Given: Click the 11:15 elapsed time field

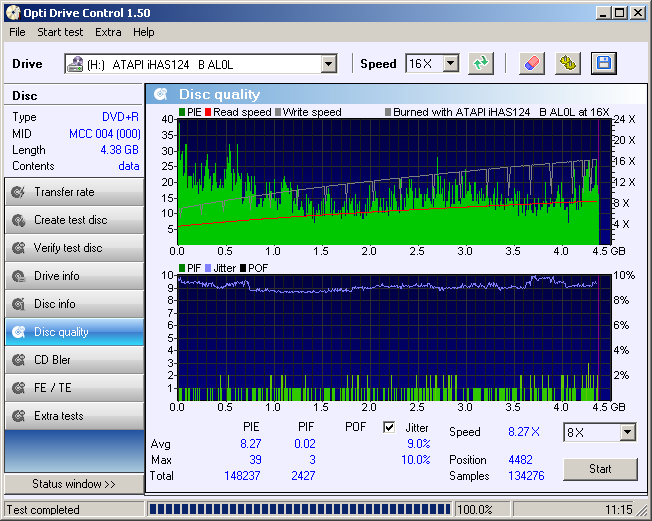Looking at the screenshot, I should point(618,510).
